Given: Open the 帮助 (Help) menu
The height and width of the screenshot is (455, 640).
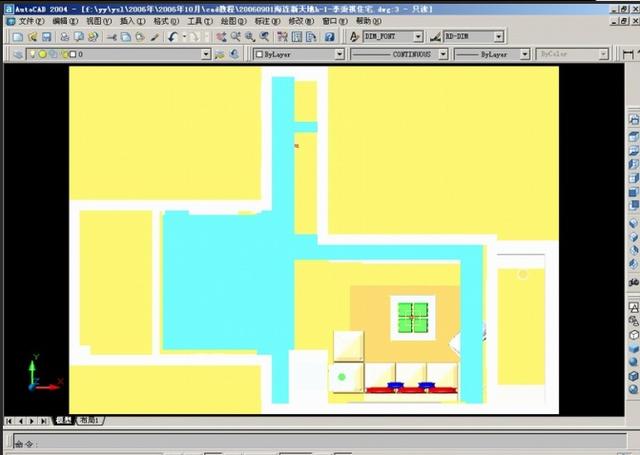Looking at the screenshot, I should [x=369, y=21].
